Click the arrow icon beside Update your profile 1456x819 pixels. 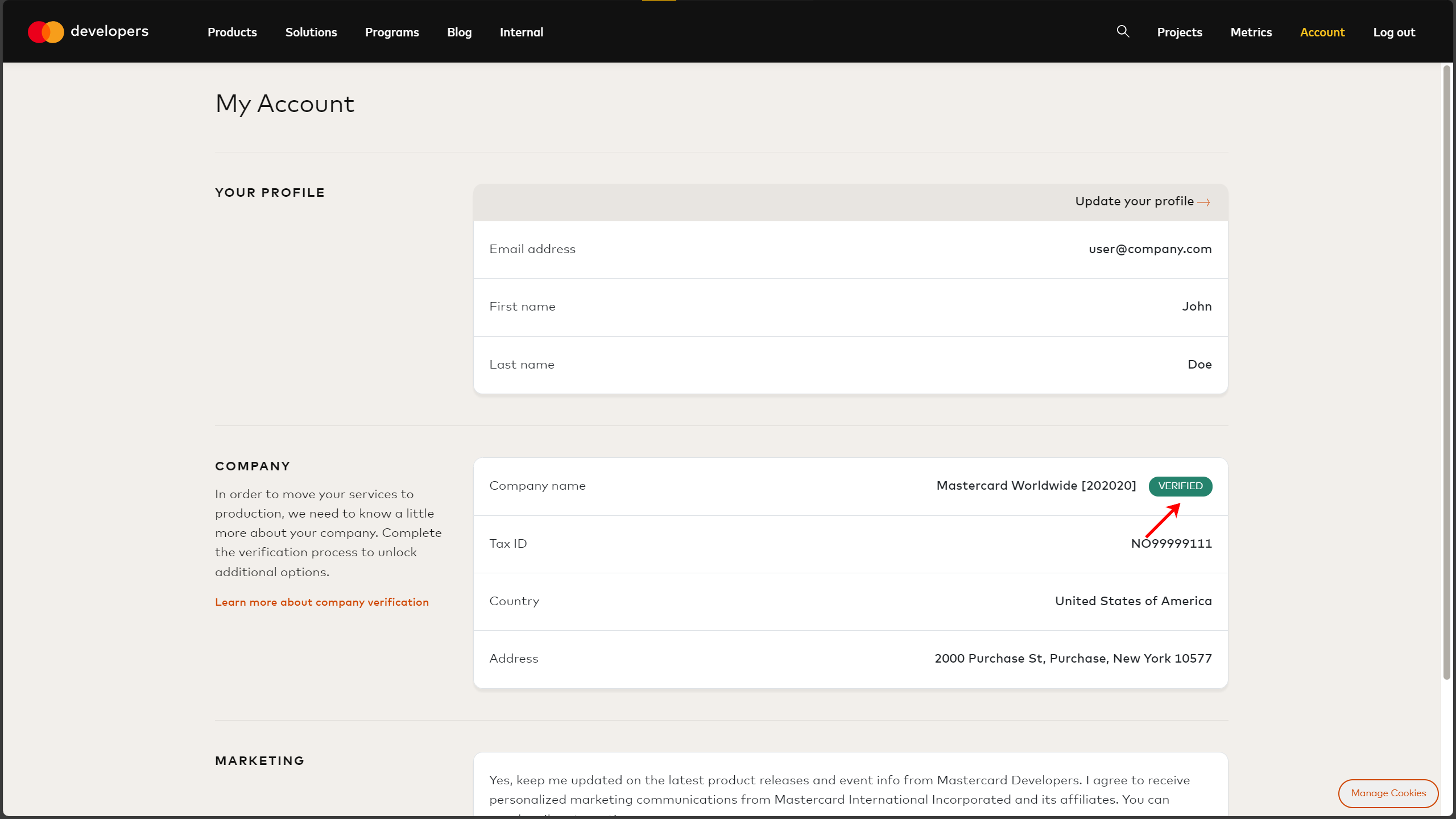pos(1203,202)
